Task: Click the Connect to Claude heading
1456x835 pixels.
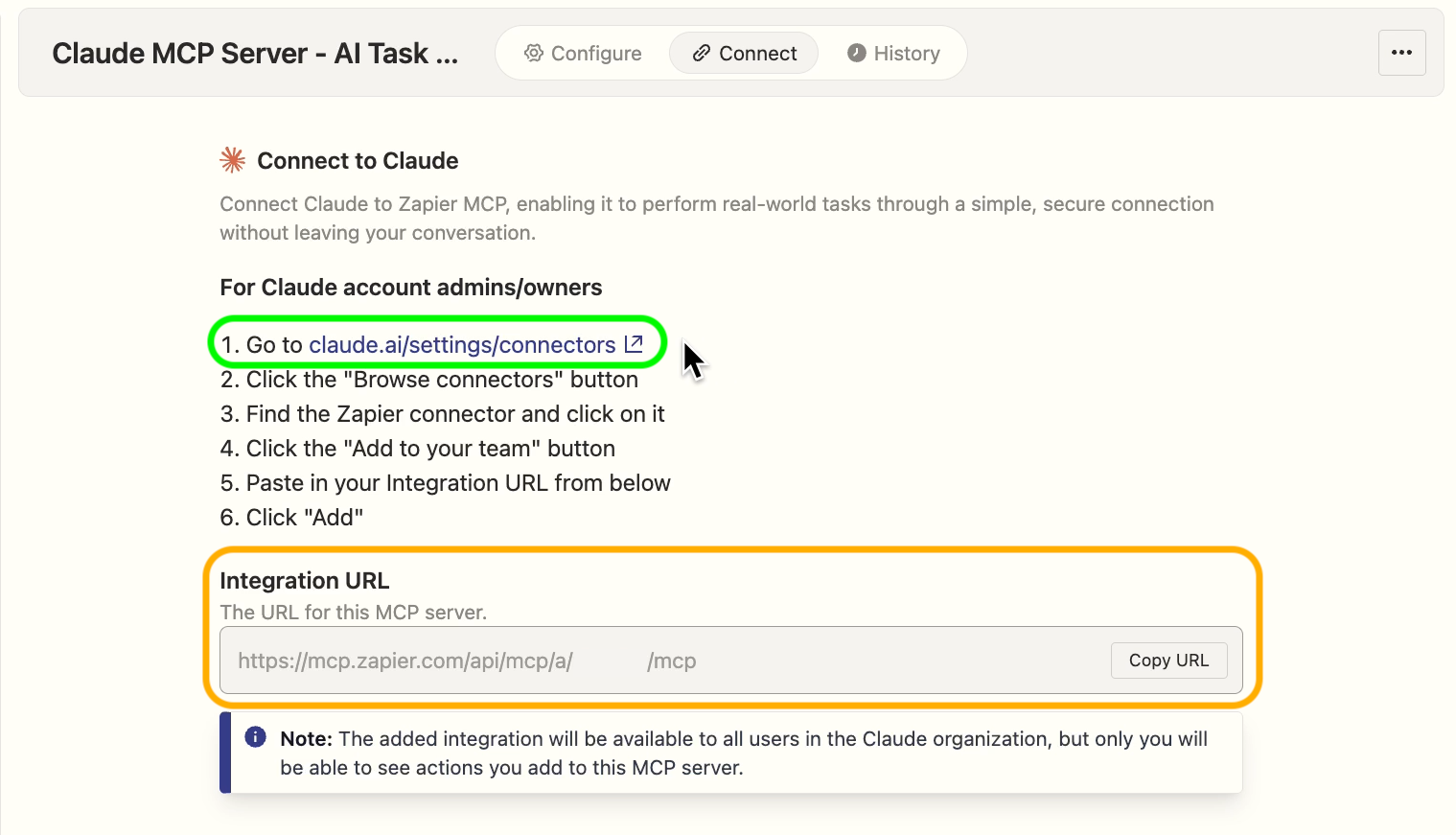Action: tap(357, 160)
